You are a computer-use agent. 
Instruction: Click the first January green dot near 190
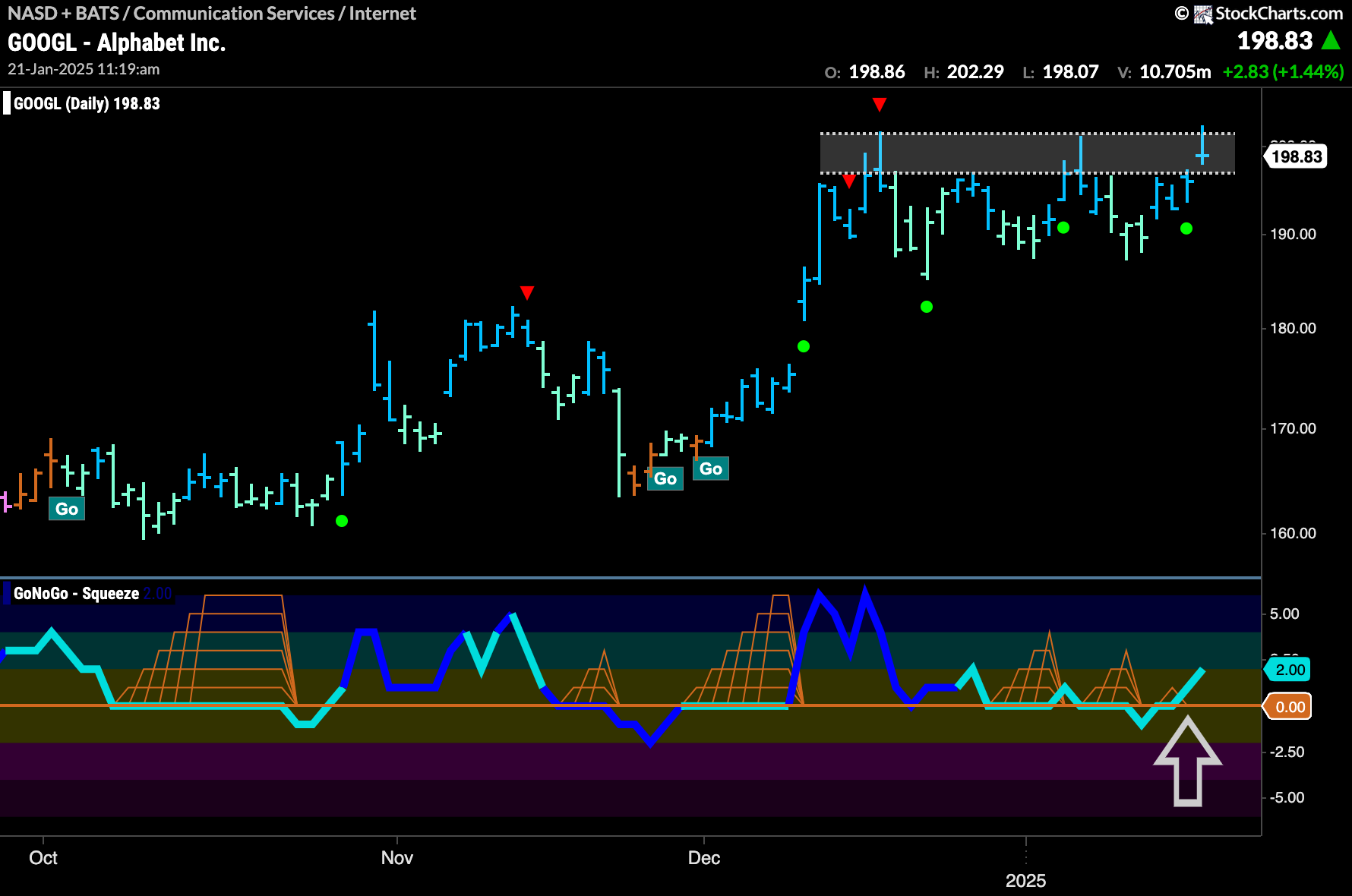pos(1063,227)
